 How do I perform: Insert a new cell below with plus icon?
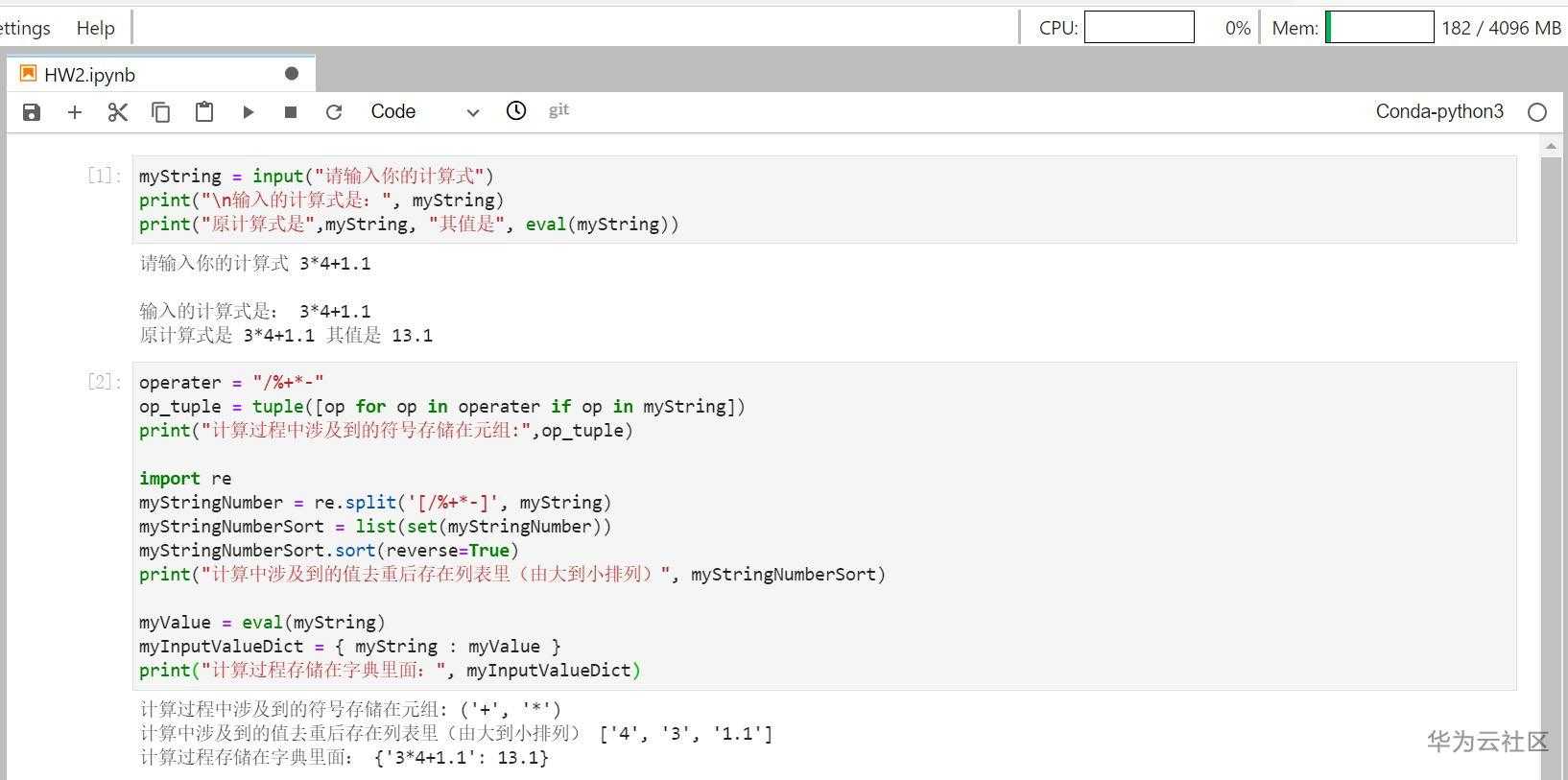(75, 112)
